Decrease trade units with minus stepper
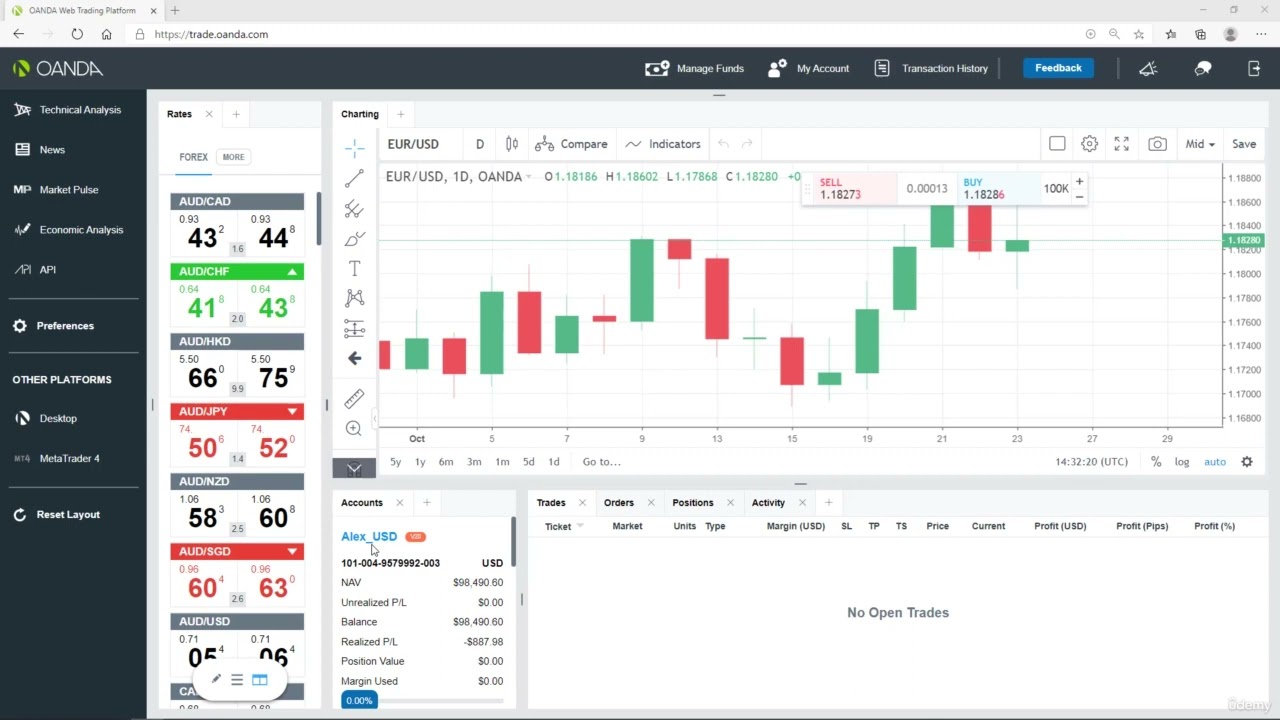 coord(1079,196)
